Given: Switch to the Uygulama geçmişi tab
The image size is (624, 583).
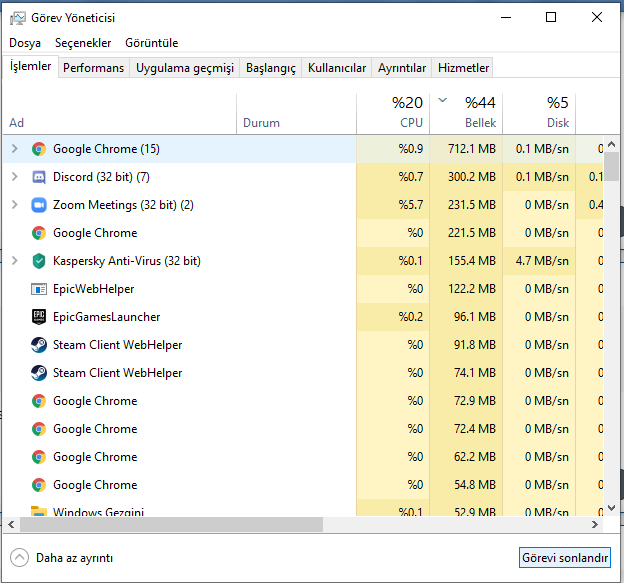Looking at the screenshot, I should [x=185, y=68].
